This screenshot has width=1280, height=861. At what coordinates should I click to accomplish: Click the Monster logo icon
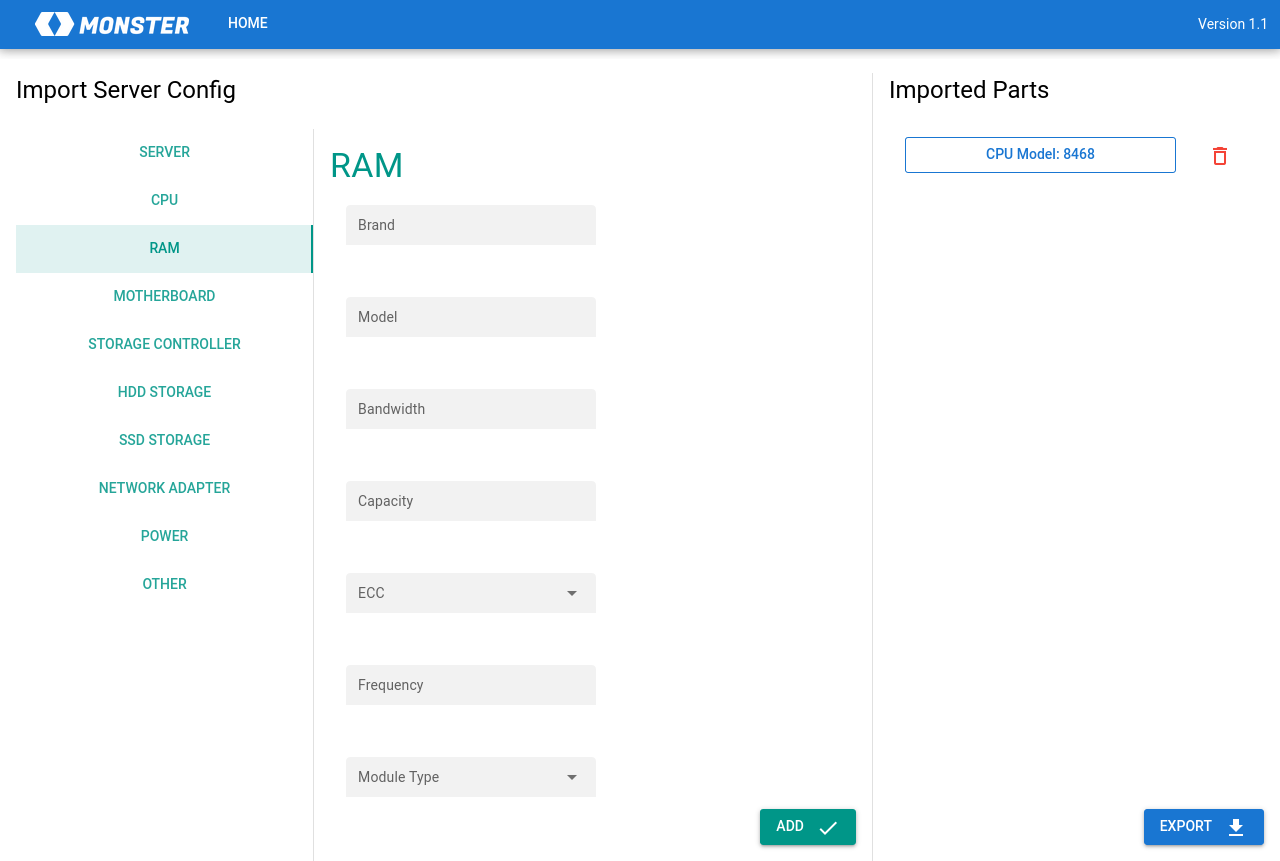(54, 24)
